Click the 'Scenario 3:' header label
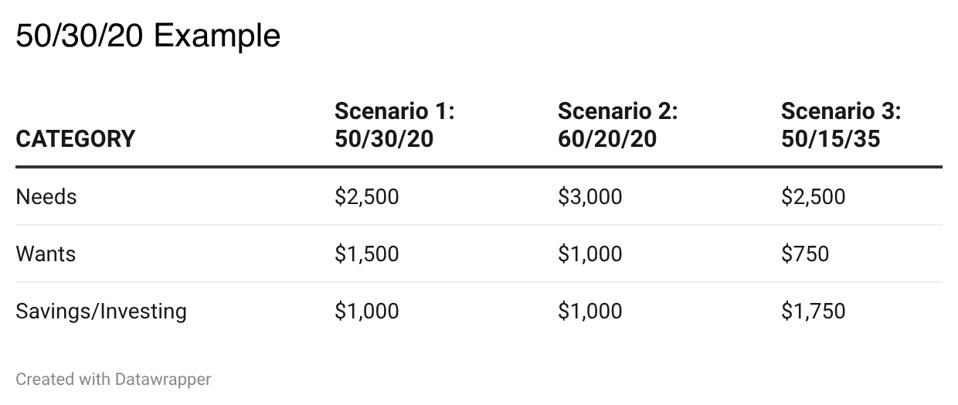This screenshot has height=405, width=958. pos(840,111)
